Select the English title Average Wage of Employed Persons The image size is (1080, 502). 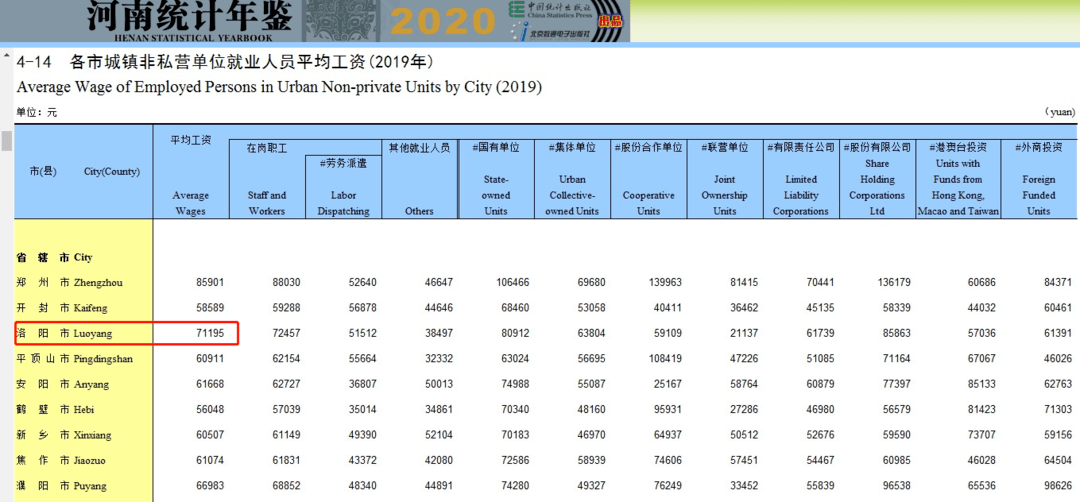click(x=279, y=87)
